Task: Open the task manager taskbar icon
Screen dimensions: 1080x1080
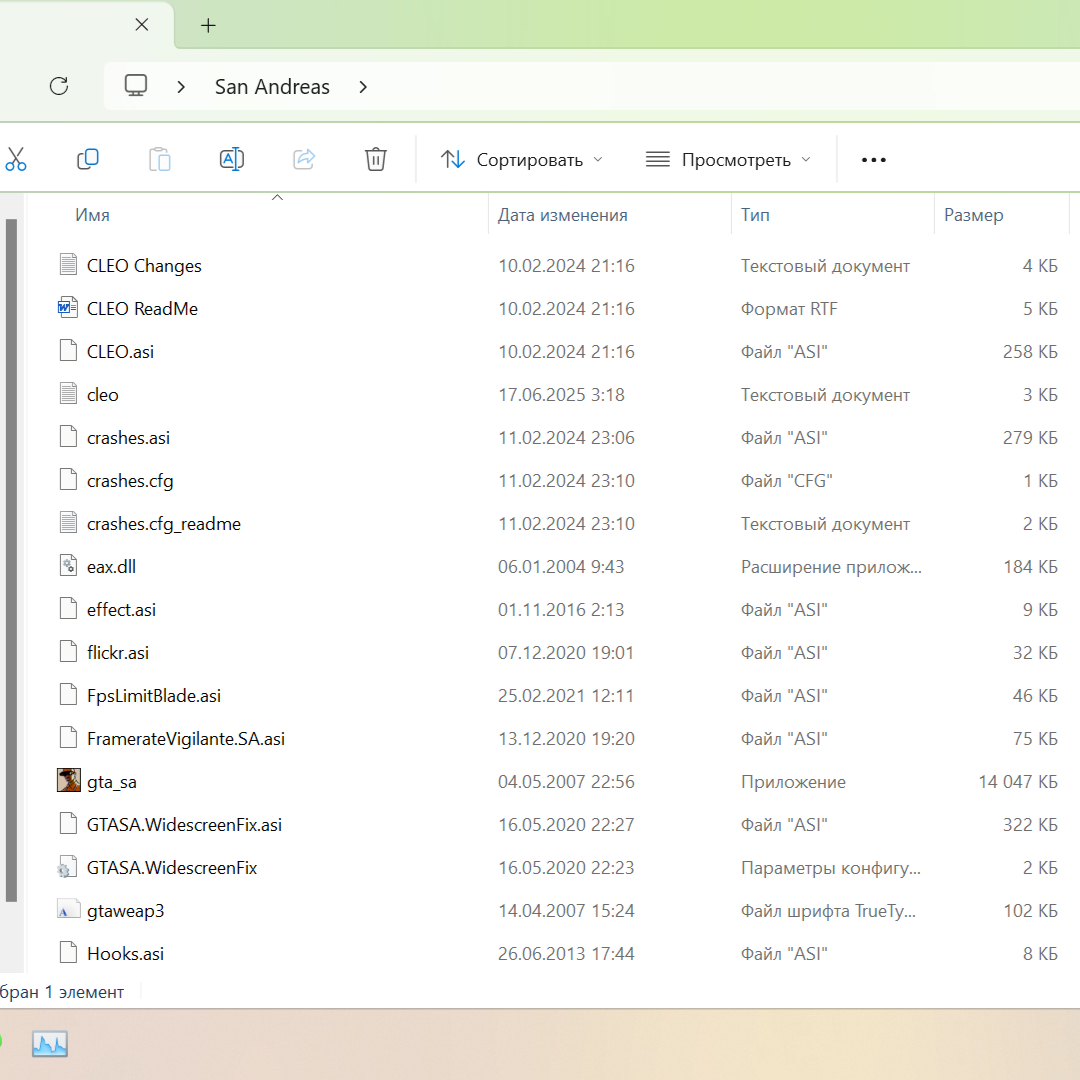Action: point(49,1044)
